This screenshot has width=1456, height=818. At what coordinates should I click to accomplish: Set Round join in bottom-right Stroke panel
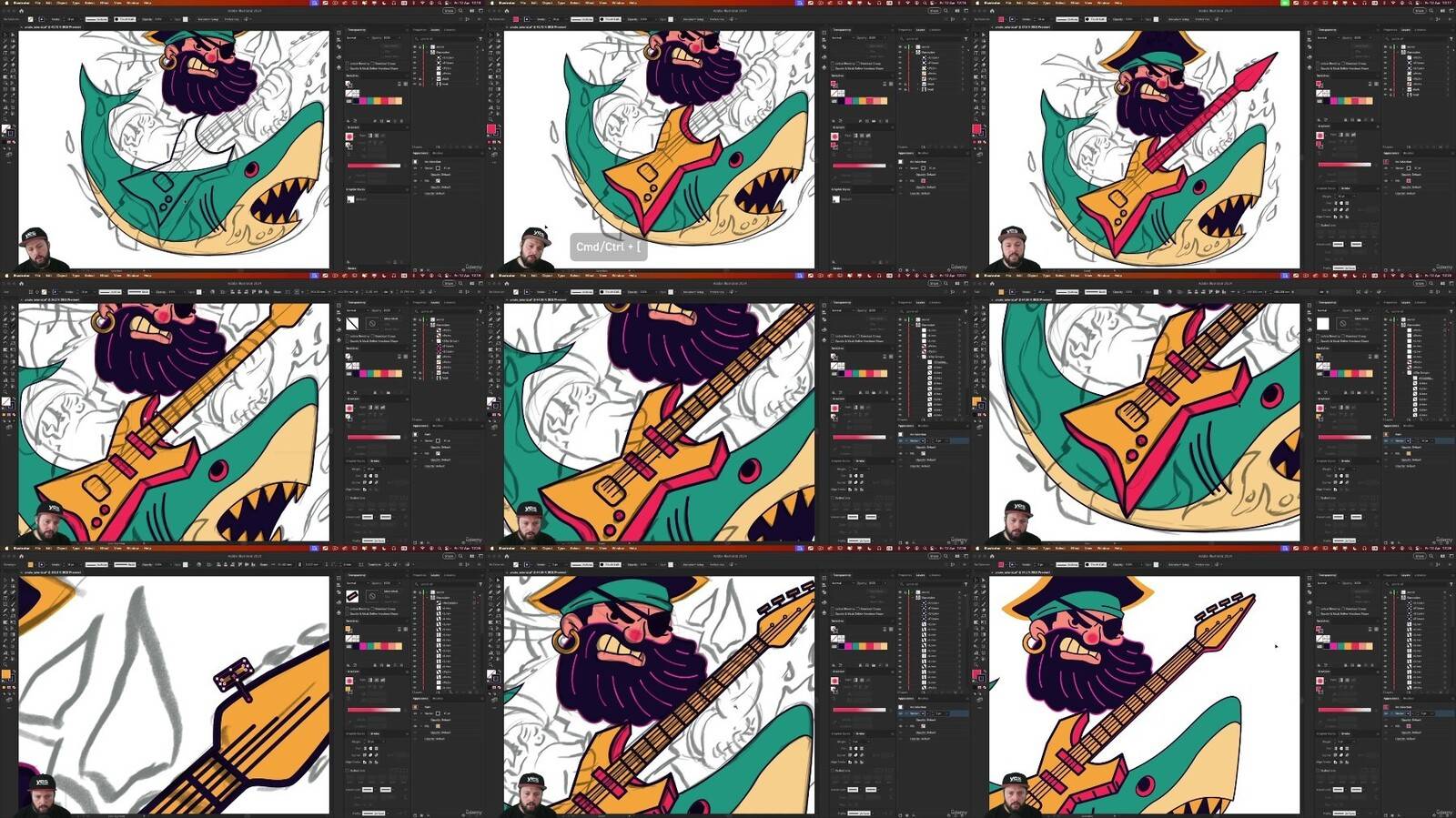click(x=1341, y=755)
